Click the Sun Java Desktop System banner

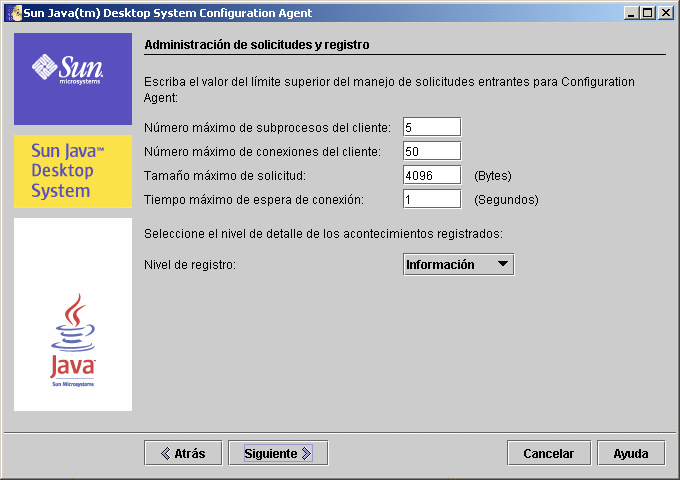coord(73,171)
